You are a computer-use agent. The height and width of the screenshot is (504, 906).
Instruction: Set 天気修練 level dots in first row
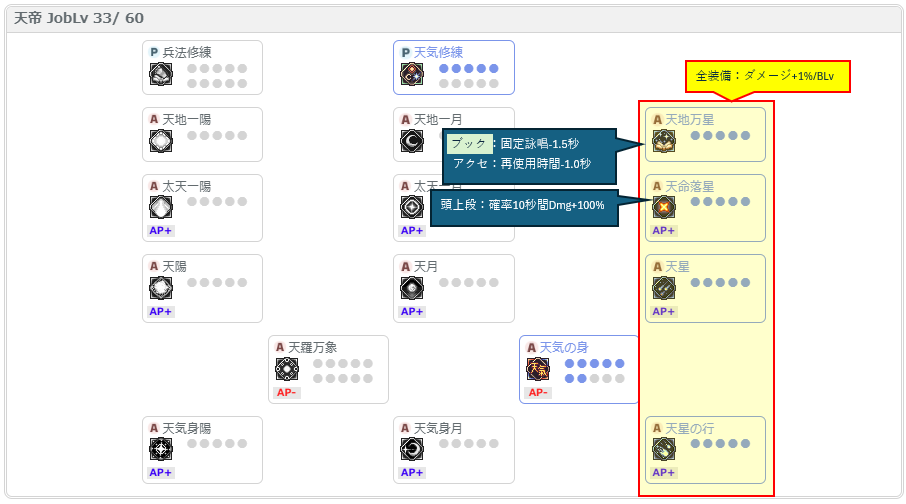pyautogui.click(x=469, y=68)
